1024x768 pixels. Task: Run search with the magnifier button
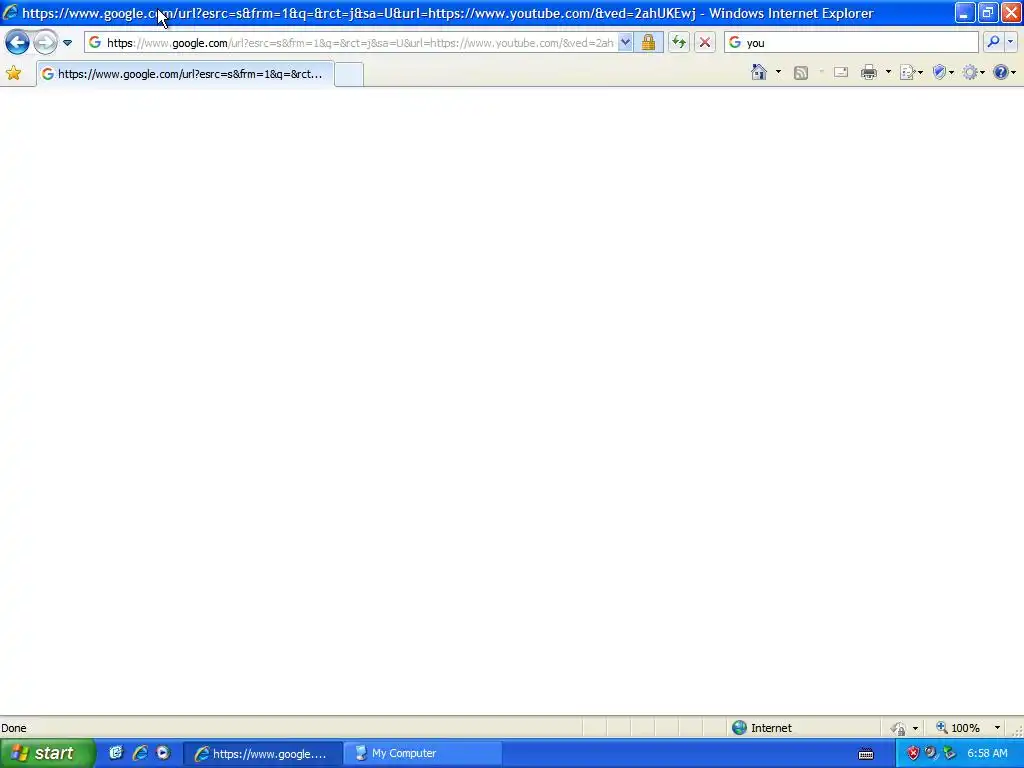pos(993,42)
